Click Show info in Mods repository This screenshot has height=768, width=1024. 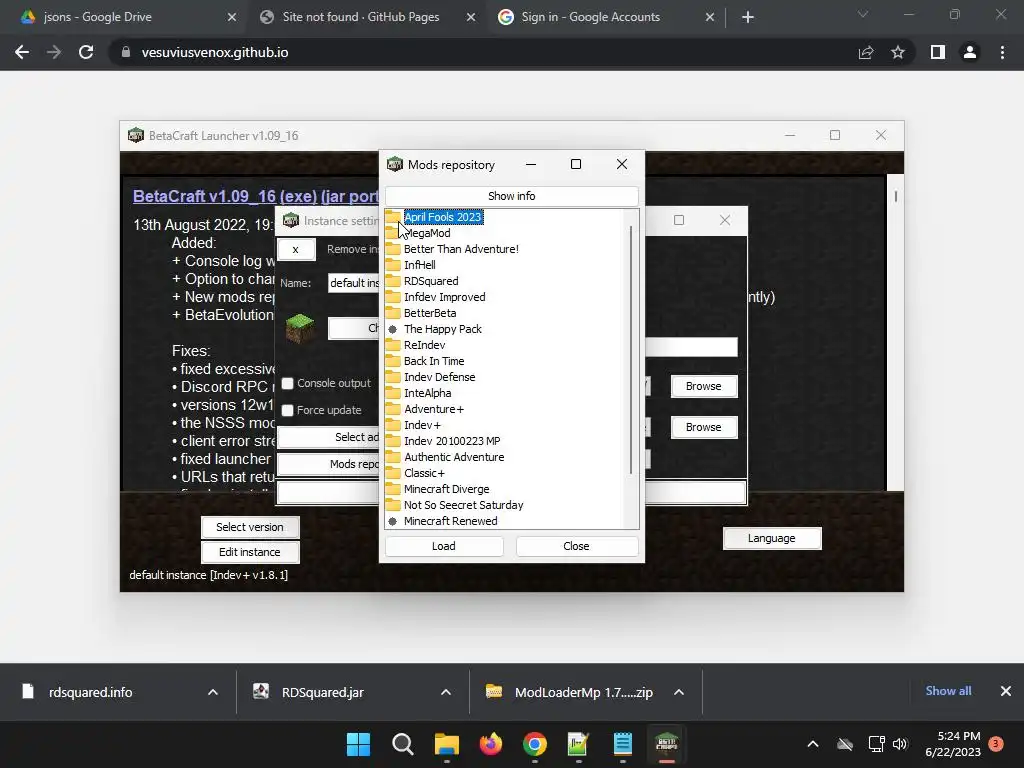(511, 196)
